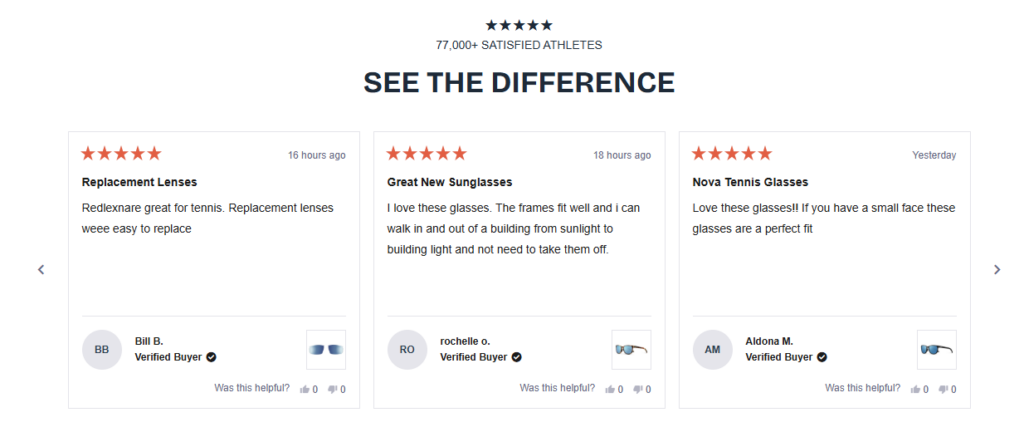Show next reviews with right arrow
1024x432 pixels.
996,269
